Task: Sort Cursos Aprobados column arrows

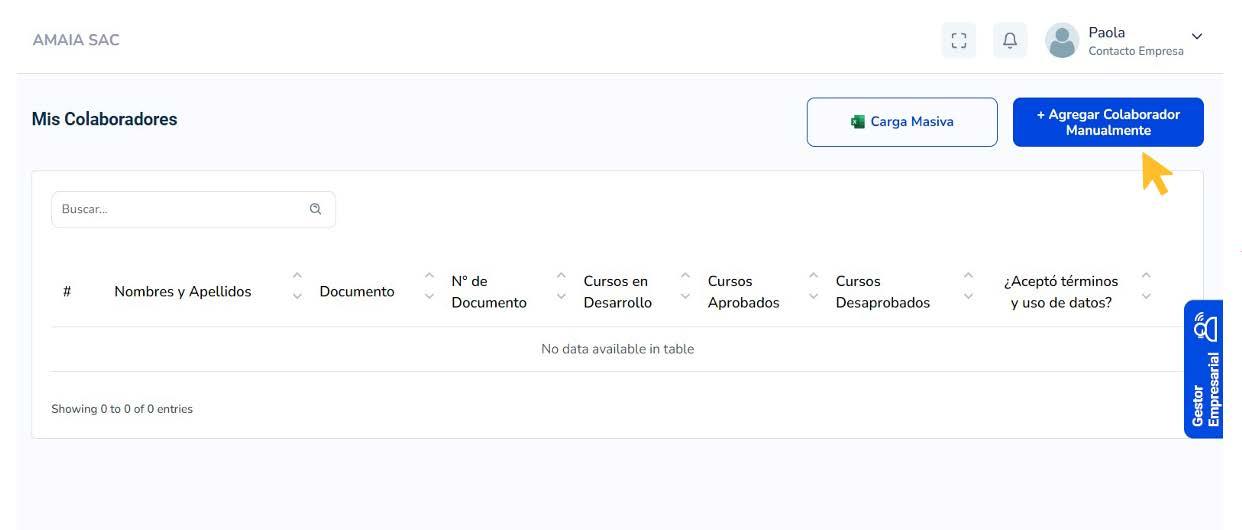Action: 813,286
